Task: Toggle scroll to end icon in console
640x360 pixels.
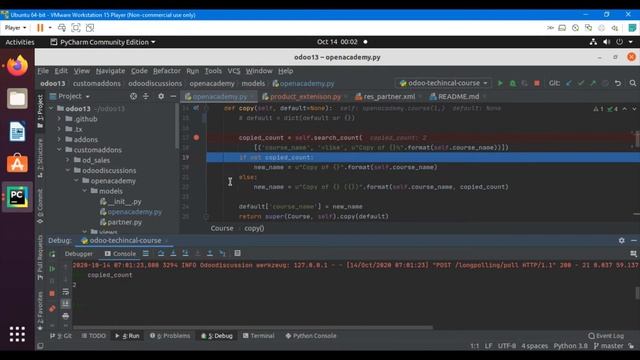Action: tap(66, 304)
